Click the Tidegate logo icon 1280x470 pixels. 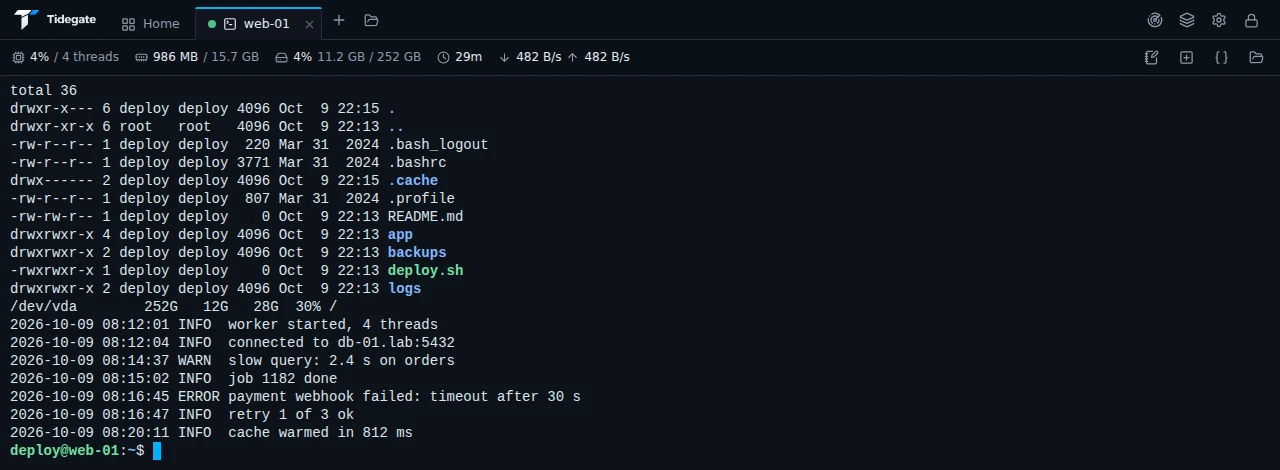pos(26,20)
